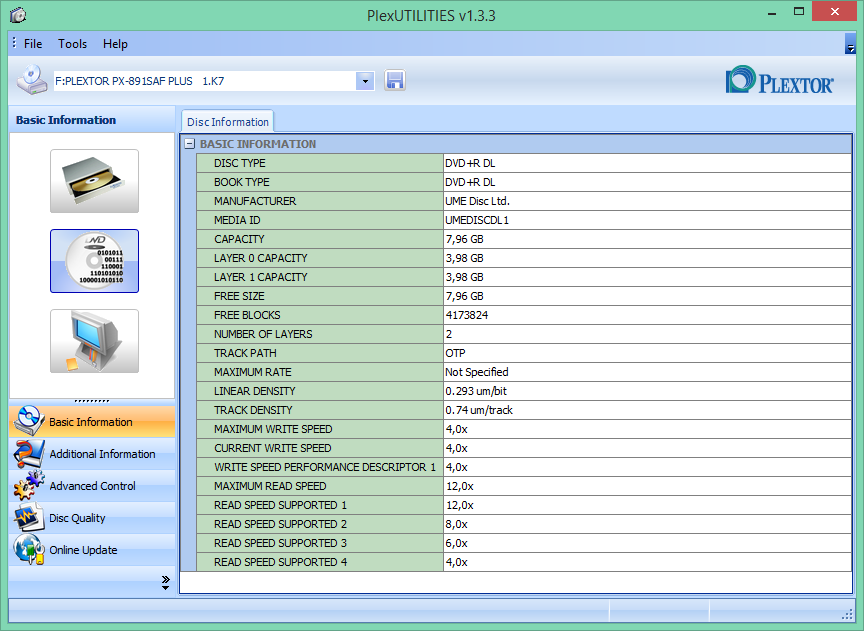864x631 pixels.
Task: Select the LAYER 0 CAPACITY row
Action: [524, 258]
